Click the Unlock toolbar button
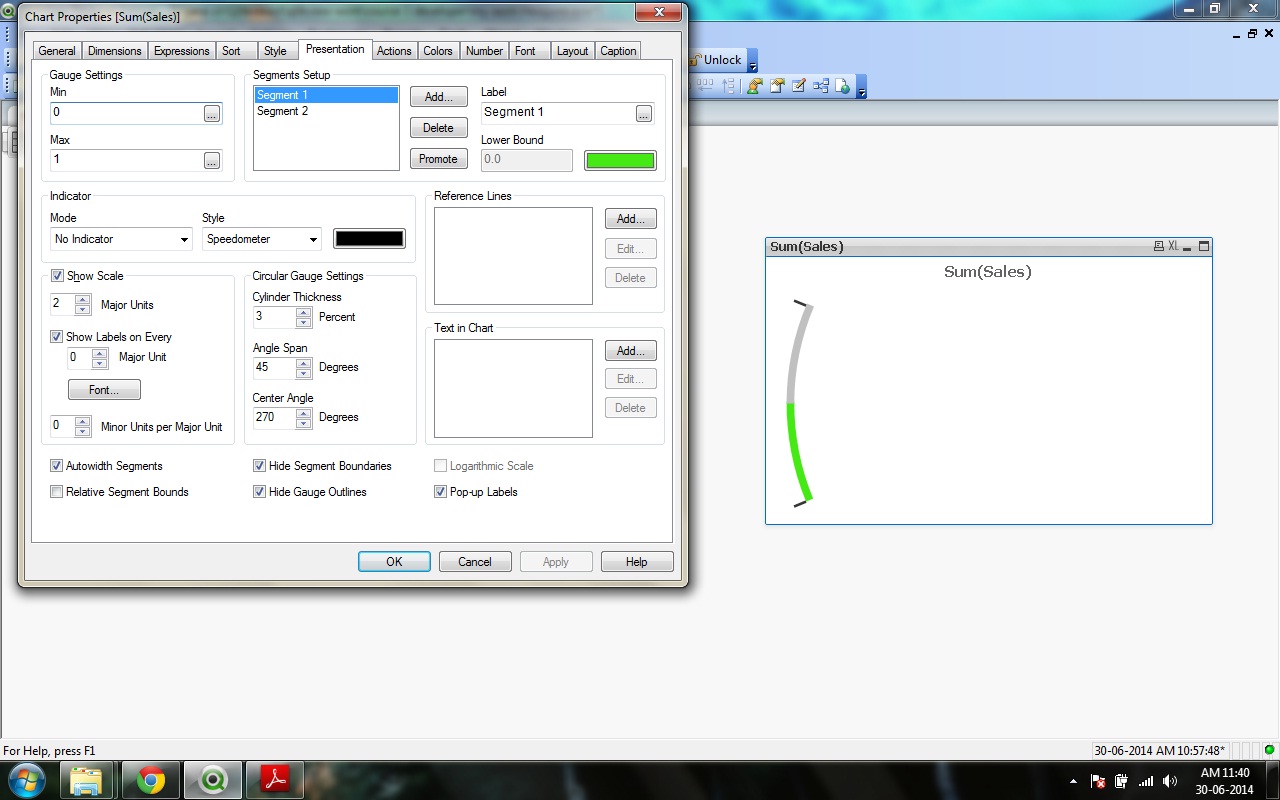Screen dimensions: 1280x800 tap(715, 60)
